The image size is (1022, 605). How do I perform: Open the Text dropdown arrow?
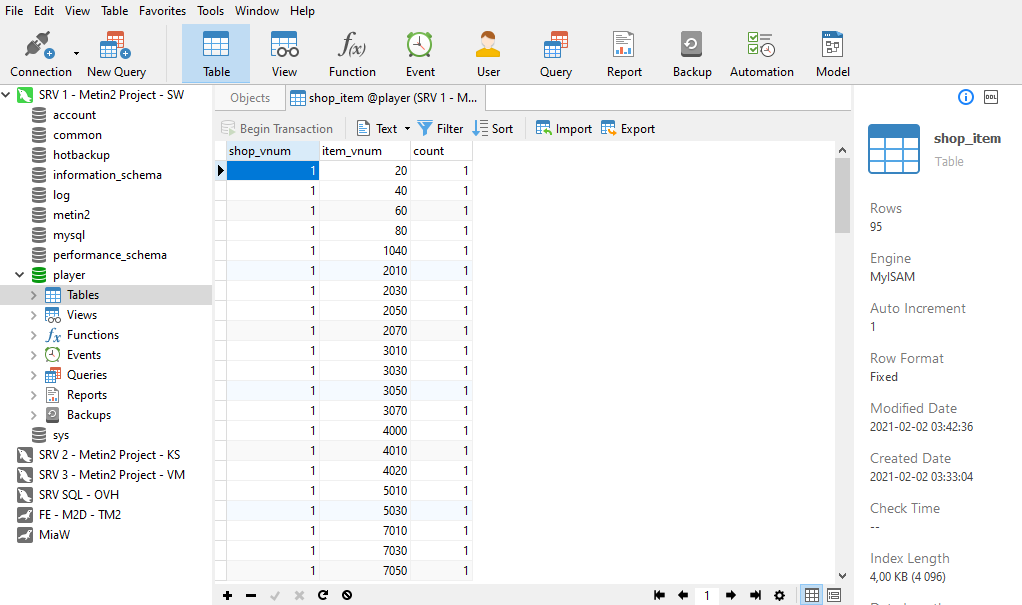point(408,129)
